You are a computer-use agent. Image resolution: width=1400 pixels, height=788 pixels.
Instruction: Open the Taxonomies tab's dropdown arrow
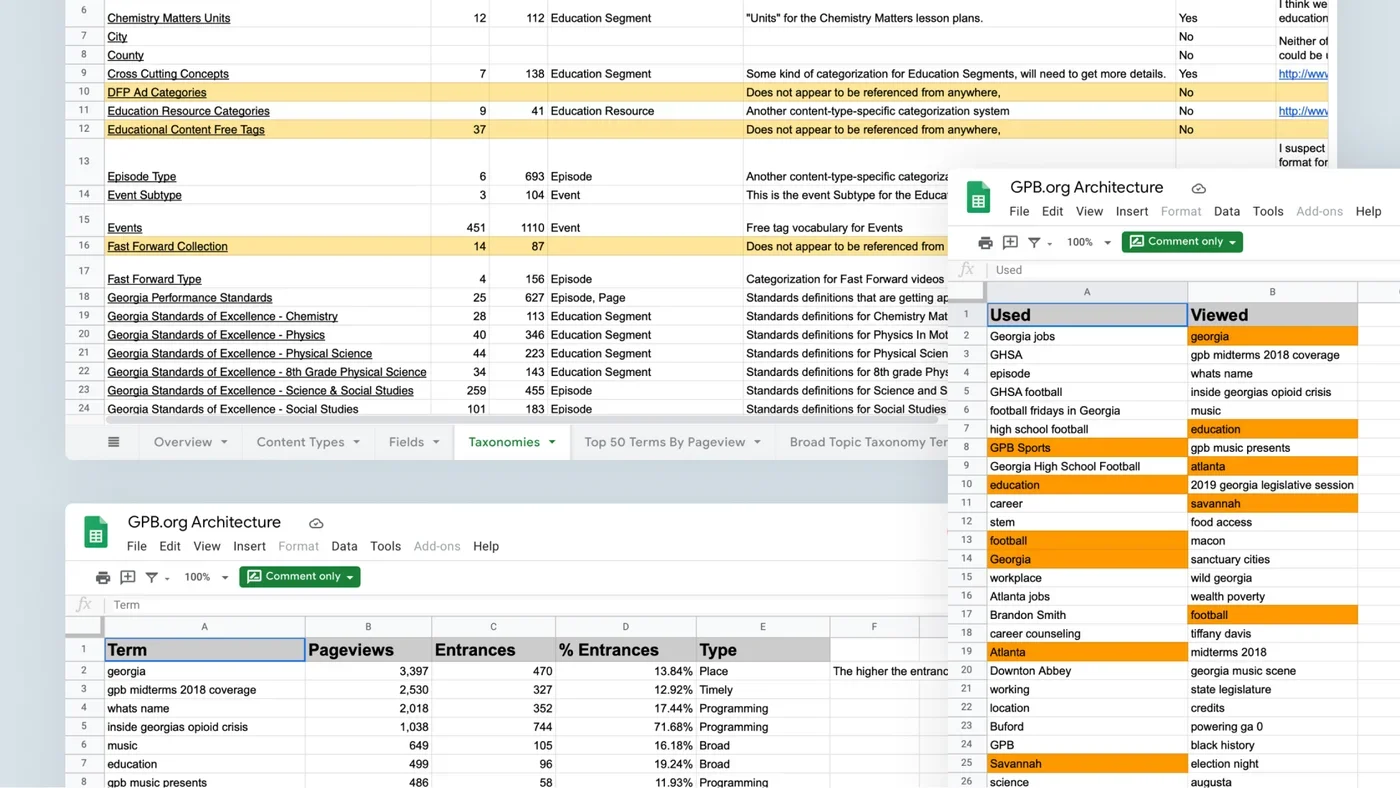(x=552, y=442)
